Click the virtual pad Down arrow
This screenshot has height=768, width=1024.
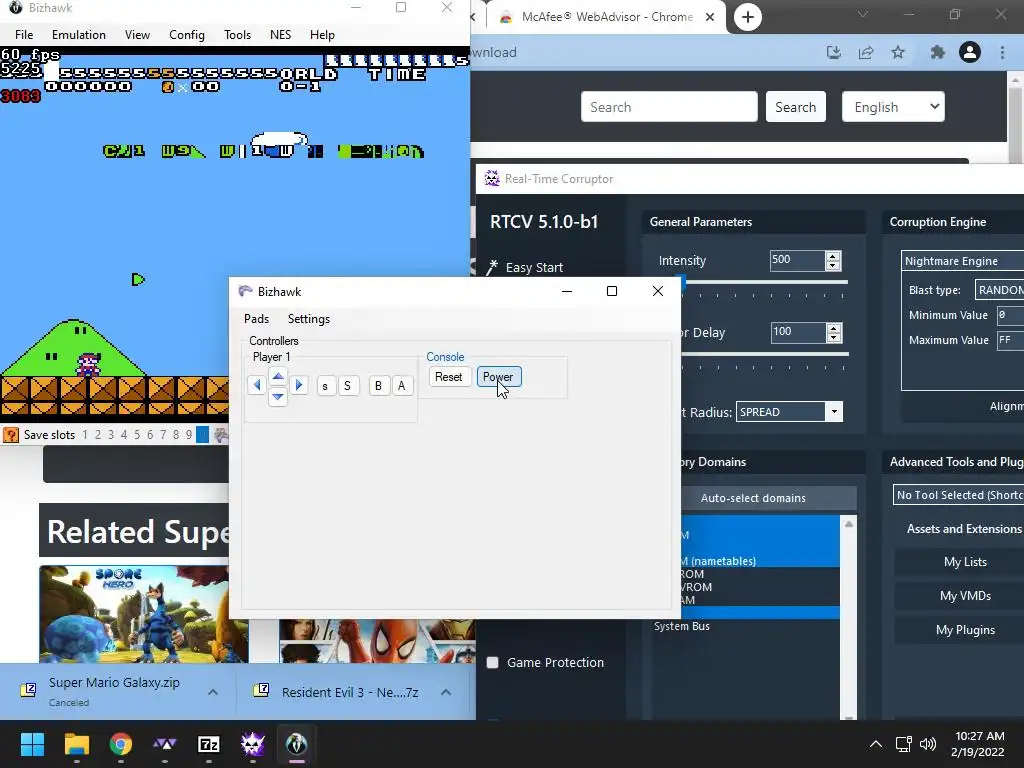(x=278, y=396)
